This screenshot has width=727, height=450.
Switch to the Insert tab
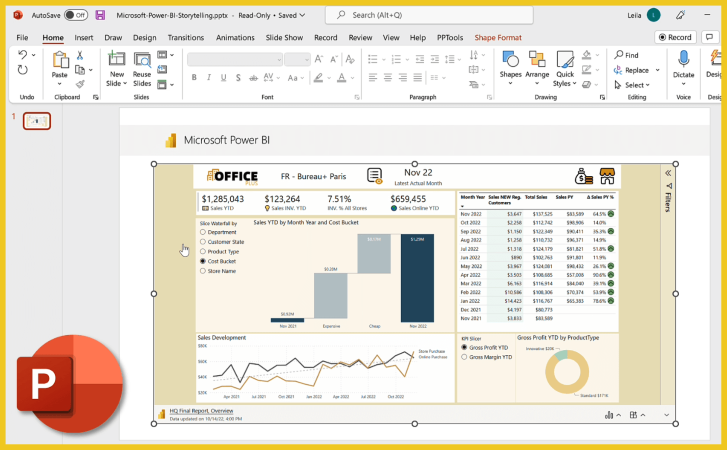(84, 37)
